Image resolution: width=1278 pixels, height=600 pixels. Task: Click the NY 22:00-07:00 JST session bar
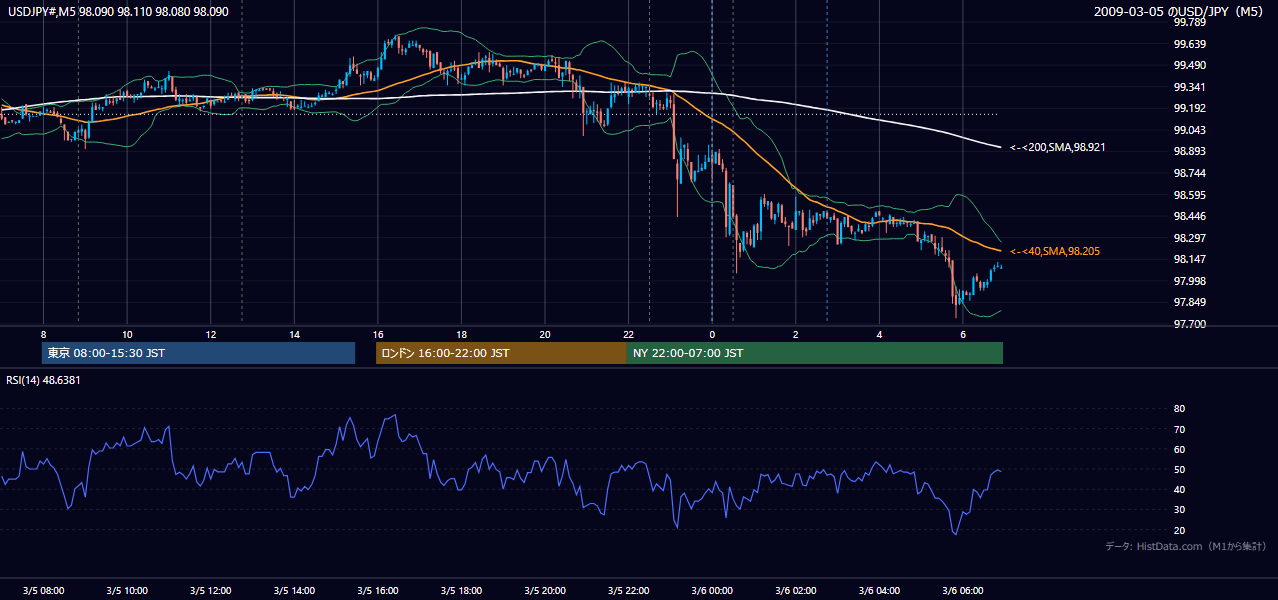(815, 353)
